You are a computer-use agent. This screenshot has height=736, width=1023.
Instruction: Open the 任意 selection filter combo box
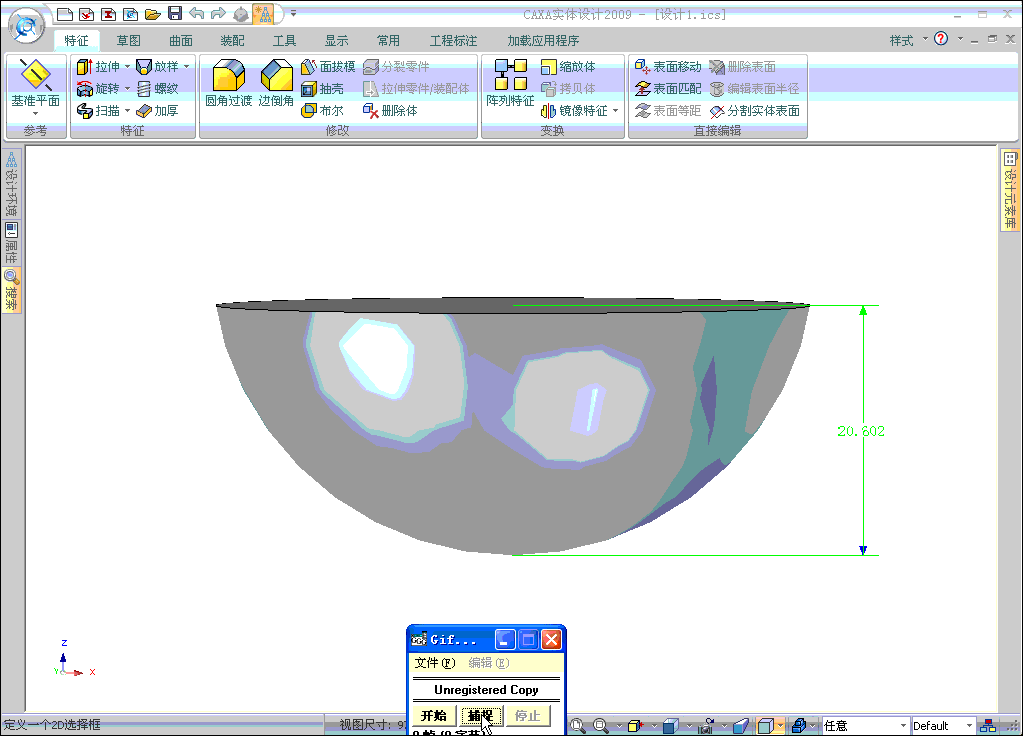pos(864,725)
